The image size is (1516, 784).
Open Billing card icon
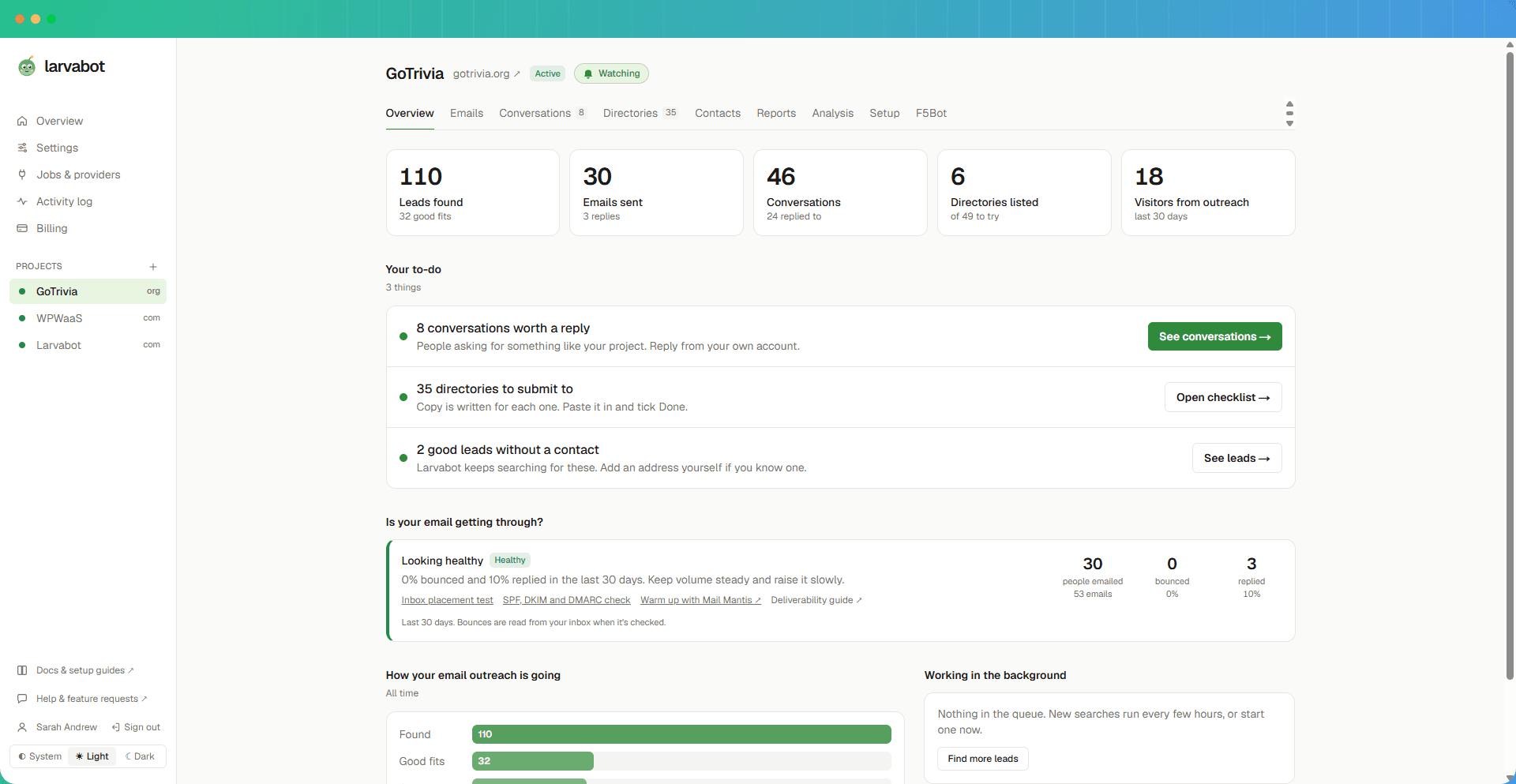[22, 228]
